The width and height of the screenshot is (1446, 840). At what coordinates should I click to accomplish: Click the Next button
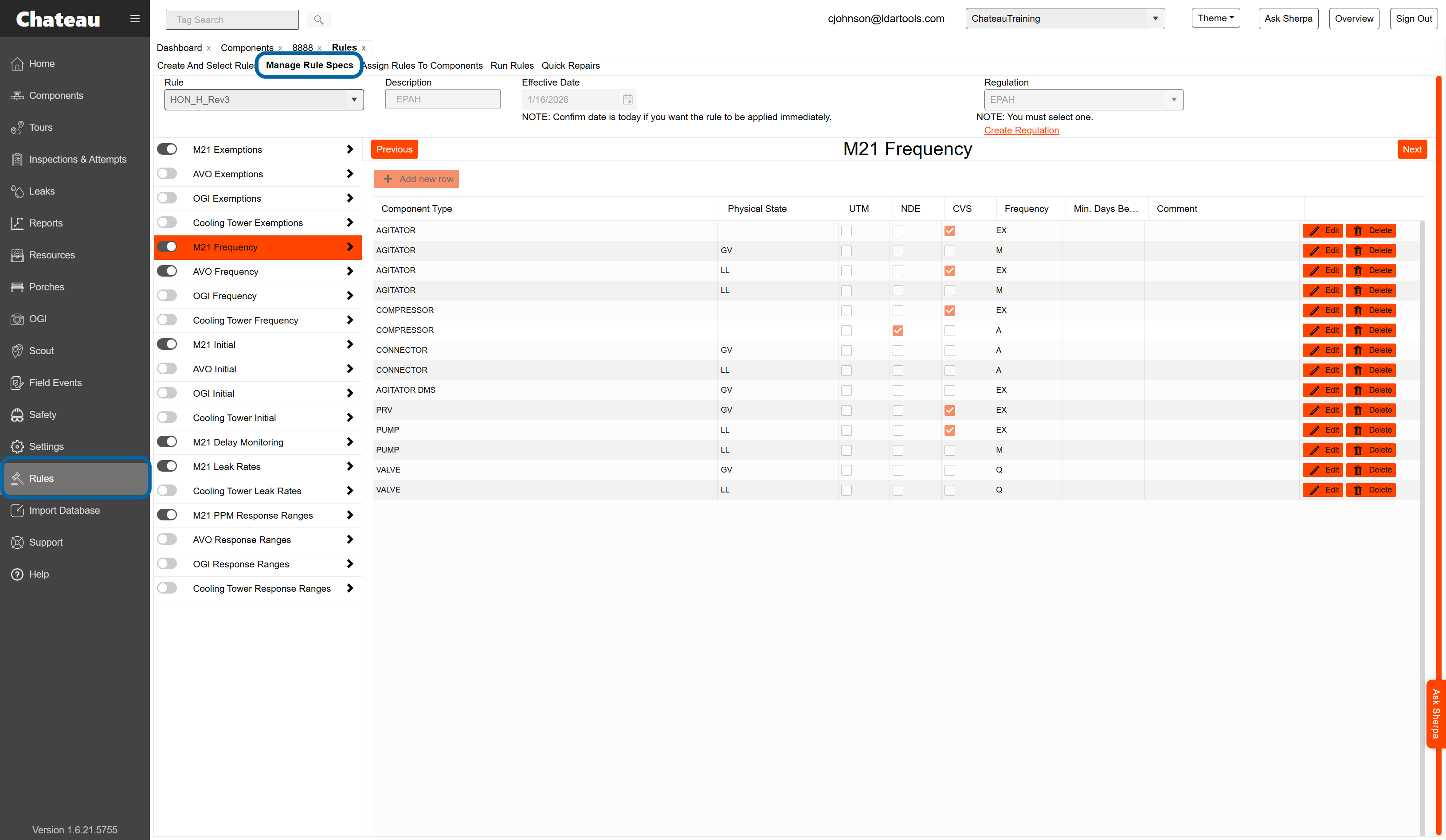point(1411,149)
